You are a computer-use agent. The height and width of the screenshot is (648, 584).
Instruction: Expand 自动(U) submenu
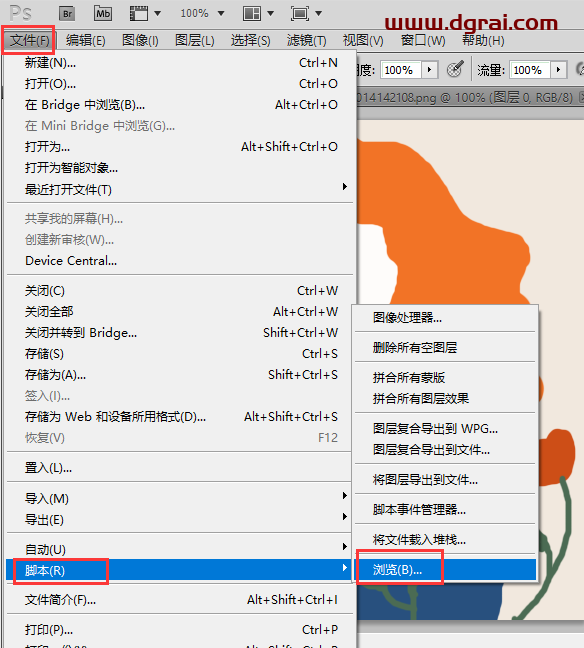click(180, 549)
